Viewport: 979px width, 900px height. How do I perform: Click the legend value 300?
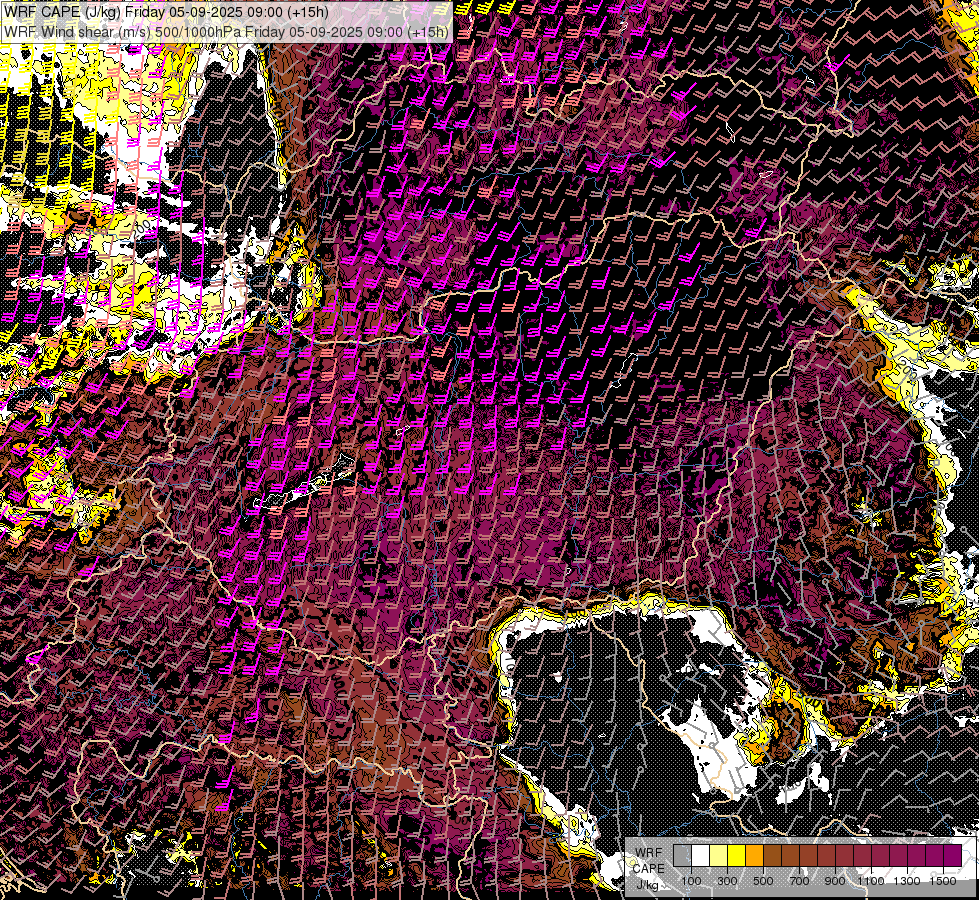(x=727, y=881)
